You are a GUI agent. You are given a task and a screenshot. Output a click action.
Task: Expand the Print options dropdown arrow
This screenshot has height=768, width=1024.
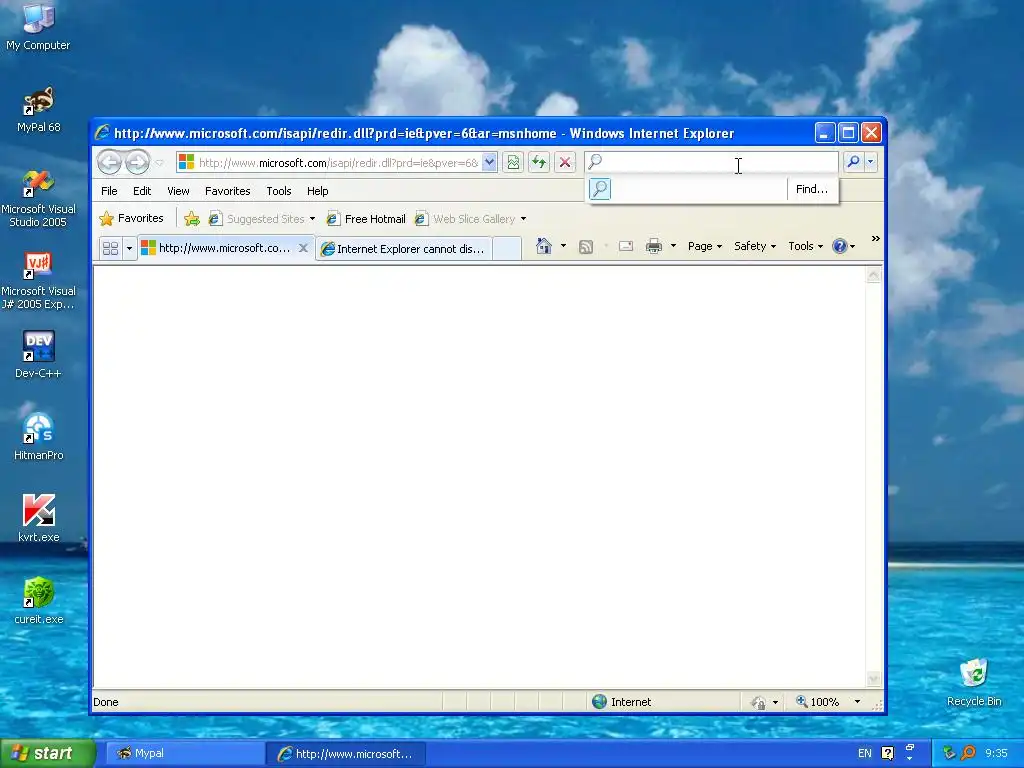[x=673, y=246]
